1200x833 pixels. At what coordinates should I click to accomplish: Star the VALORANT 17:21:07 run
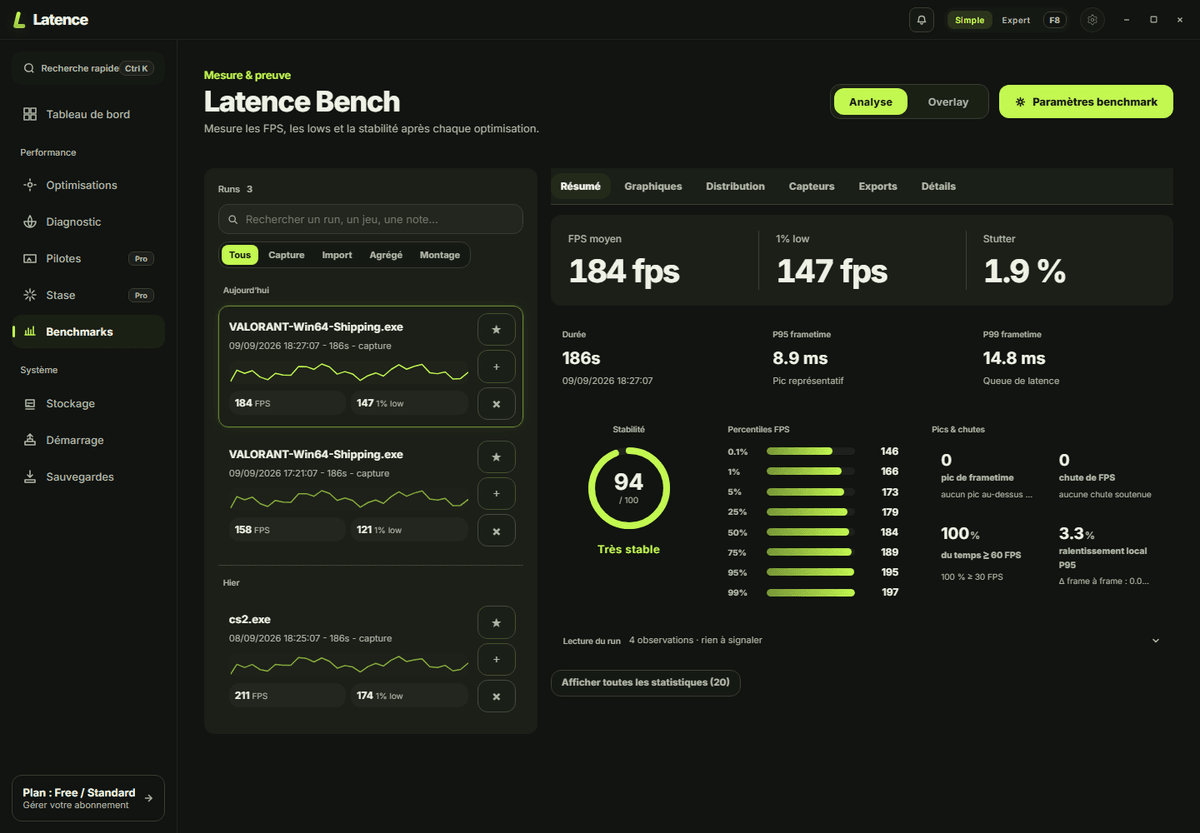pyautogui.click(x=496, y=456)
